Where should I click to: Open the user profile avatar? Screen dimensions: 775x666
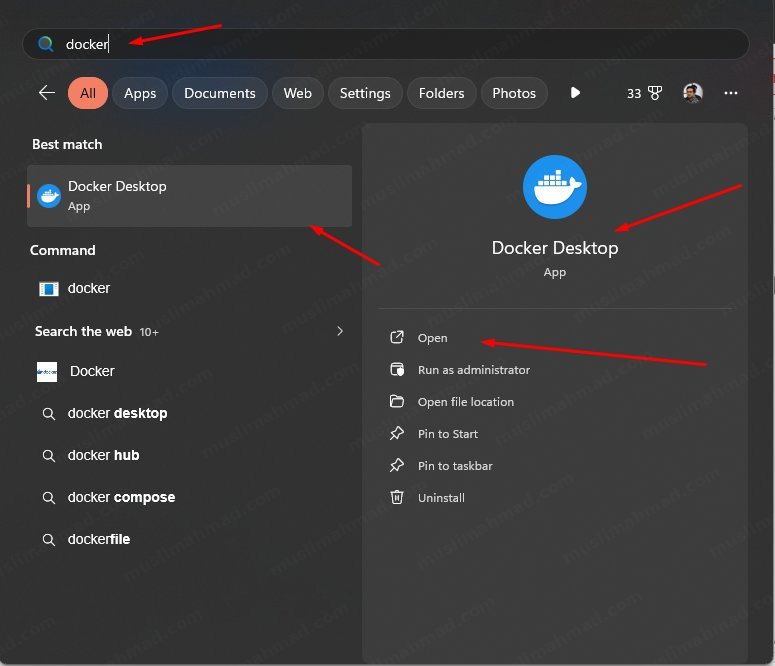[692, 93]
